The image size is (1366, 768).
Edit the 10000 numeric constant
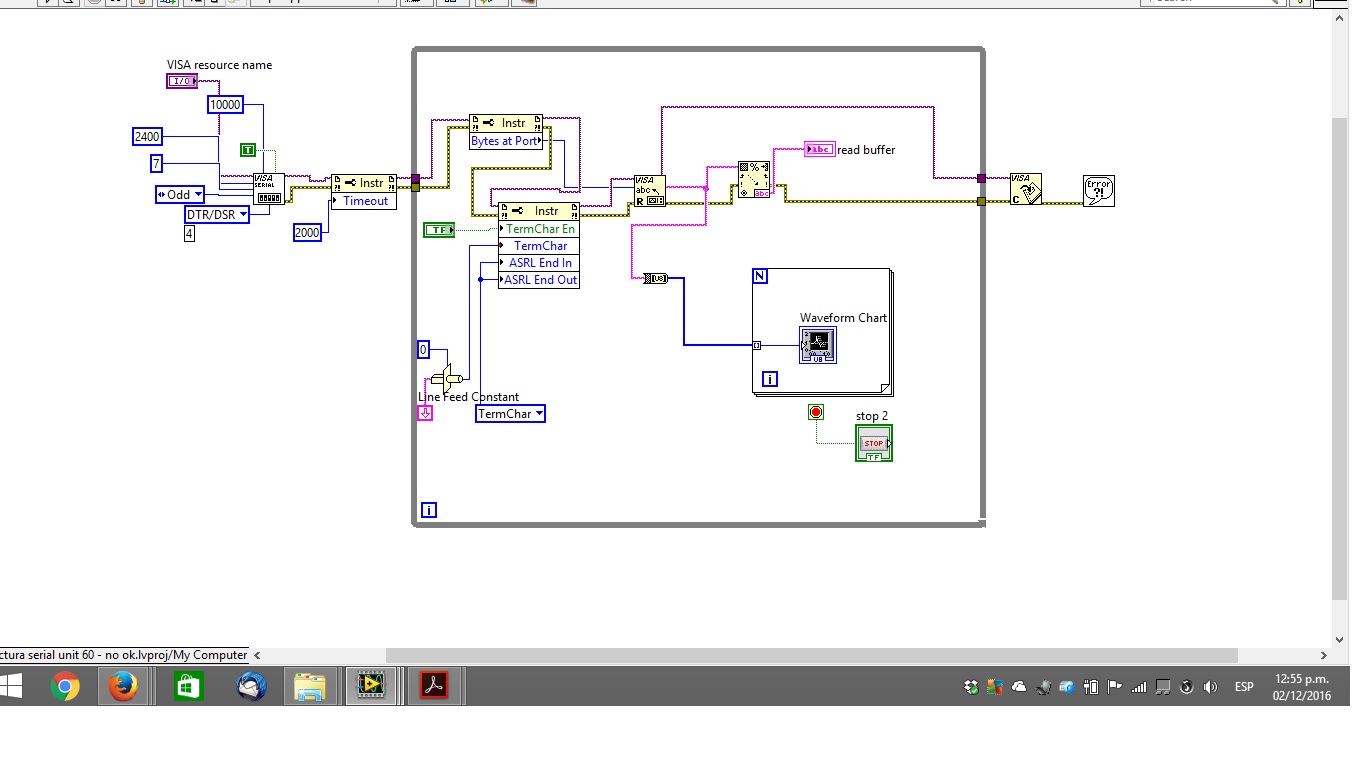click(x=225, y=104)
